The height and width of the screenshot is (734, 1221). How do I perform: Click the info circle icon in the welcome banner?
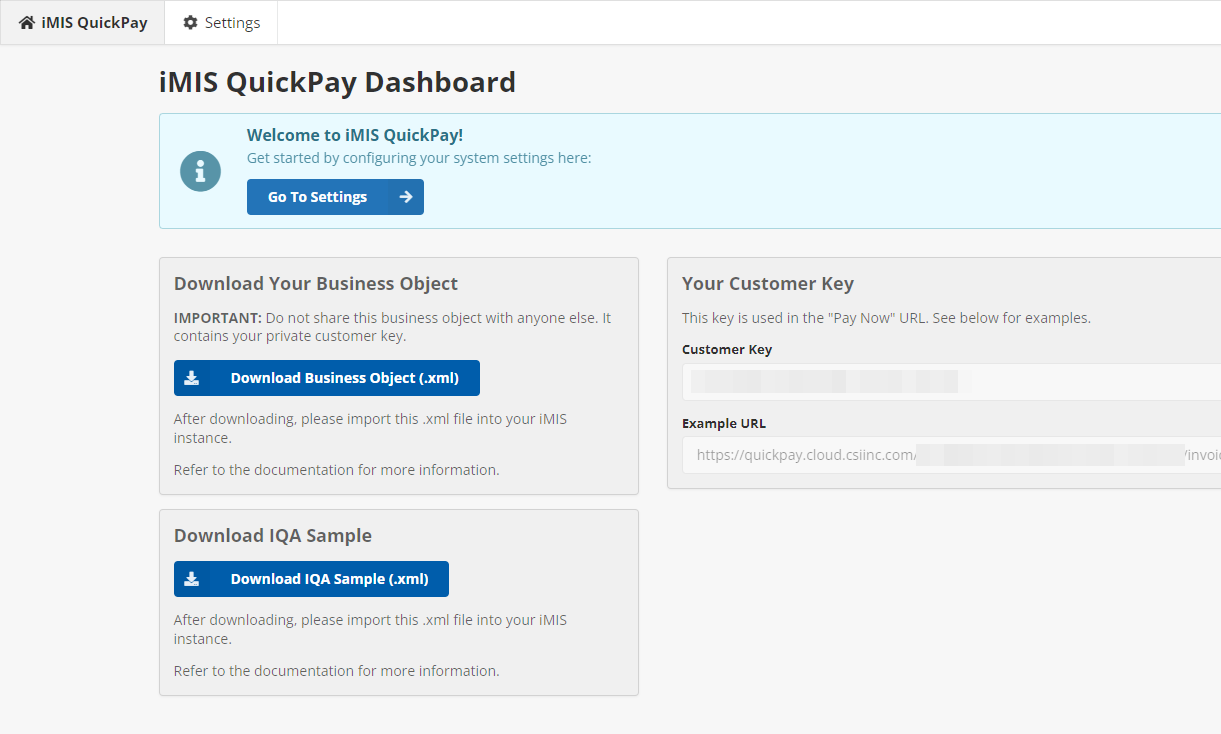point(200,171)
